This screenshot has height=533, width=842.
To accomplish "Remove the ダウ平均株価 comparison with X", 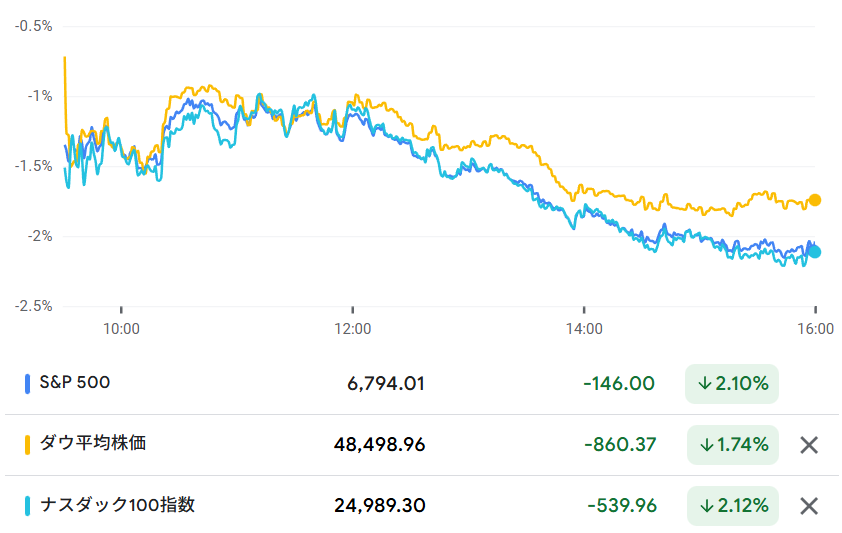I will click(x=809, y=445).
